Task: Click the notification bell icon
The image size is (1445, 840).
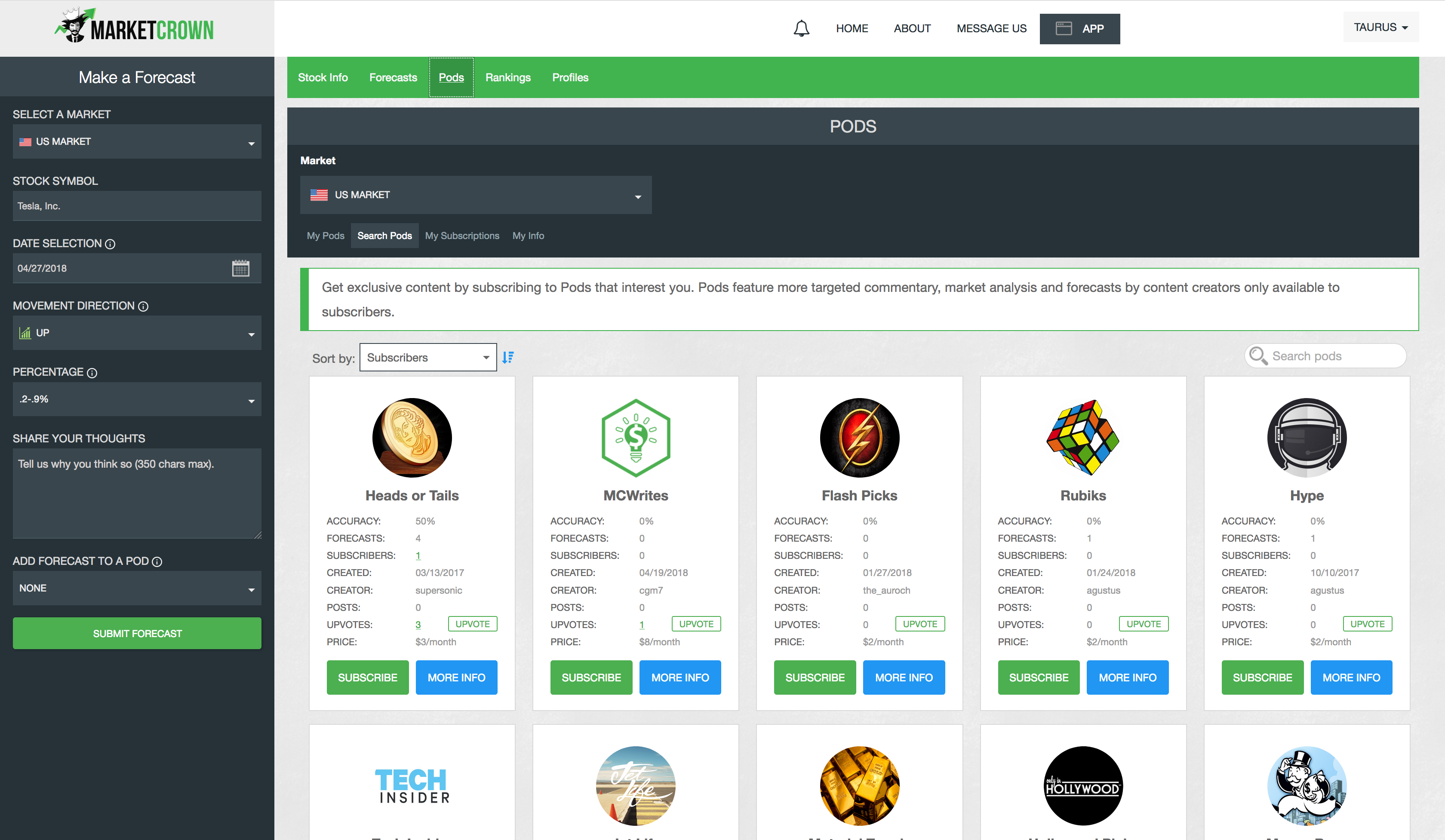Action: [801, 28]
